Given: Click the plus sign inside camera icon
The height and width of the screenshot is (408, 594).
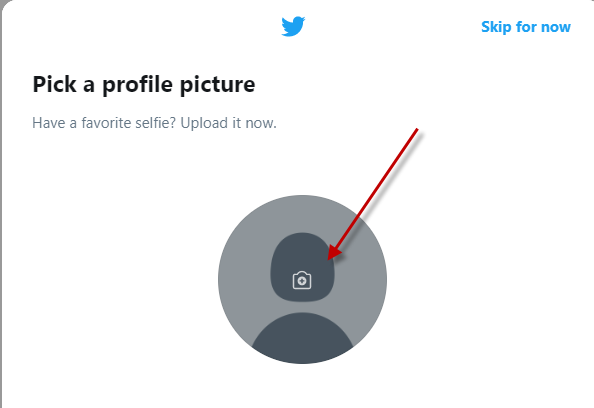Looking at the screenshot, I should click(302, 281).
